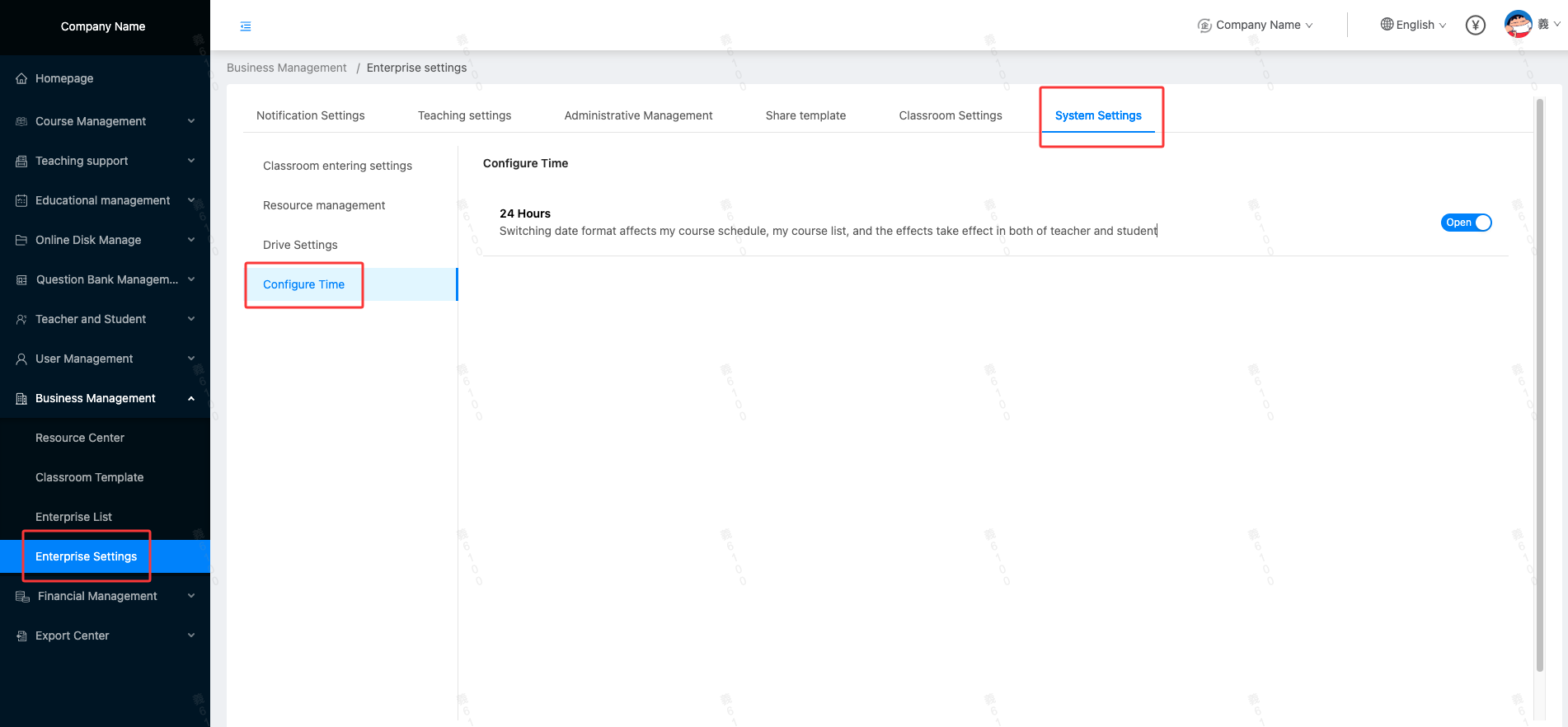1568x727 pixels.
Task: Click the Teacher and Student people icon
Action: pos(21,319)
